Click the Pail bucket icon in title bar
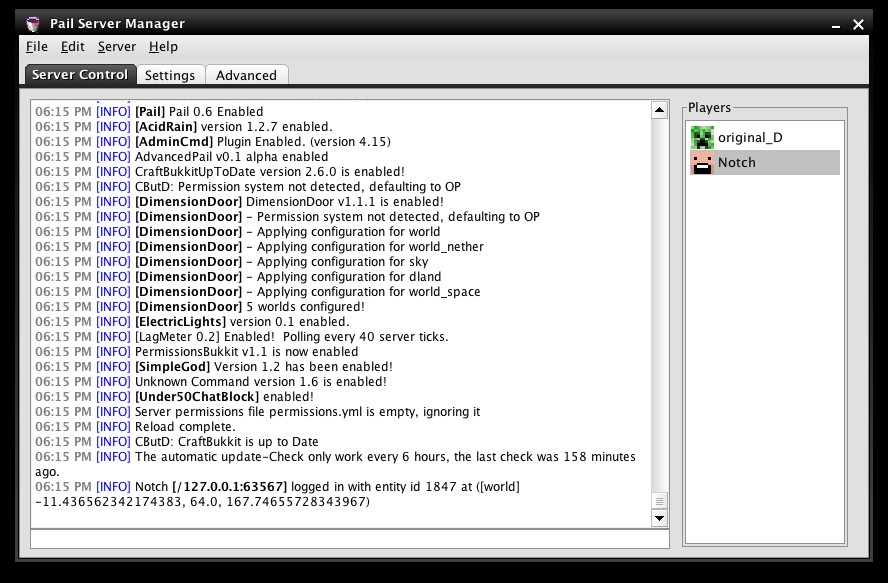The height and width of the screenshot is (583, 888). pyautogui.click(x=35, y=23)
